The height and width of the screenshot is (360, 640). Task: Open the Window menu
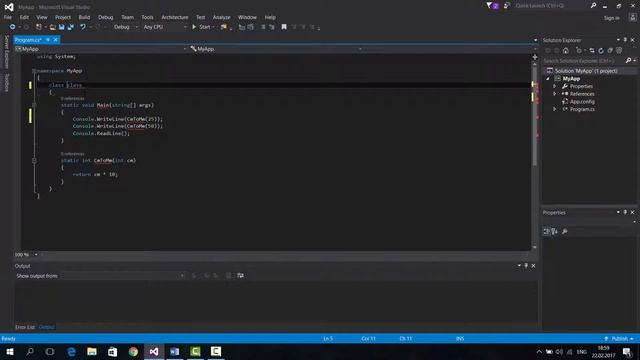pos(247,17)
